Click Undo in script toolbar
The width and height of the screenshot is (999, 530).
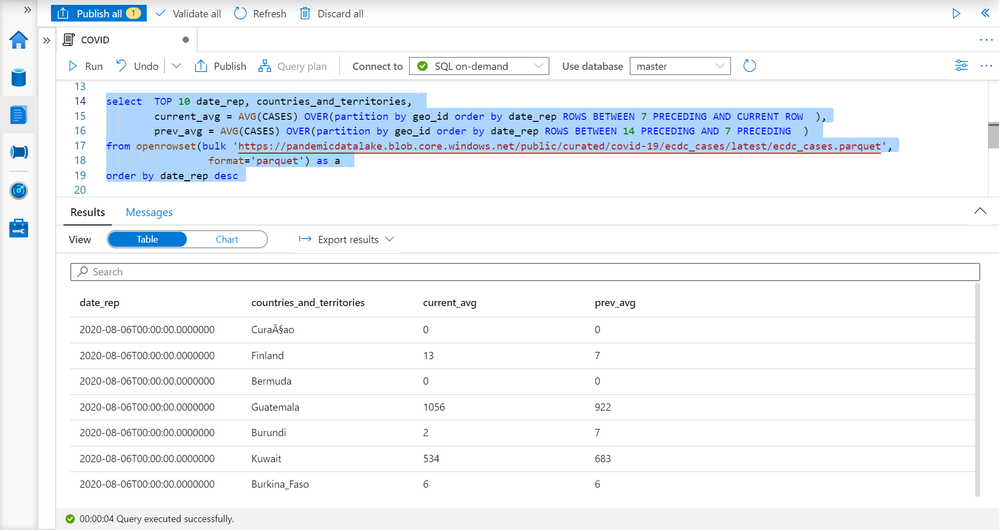tap(137, 66)
